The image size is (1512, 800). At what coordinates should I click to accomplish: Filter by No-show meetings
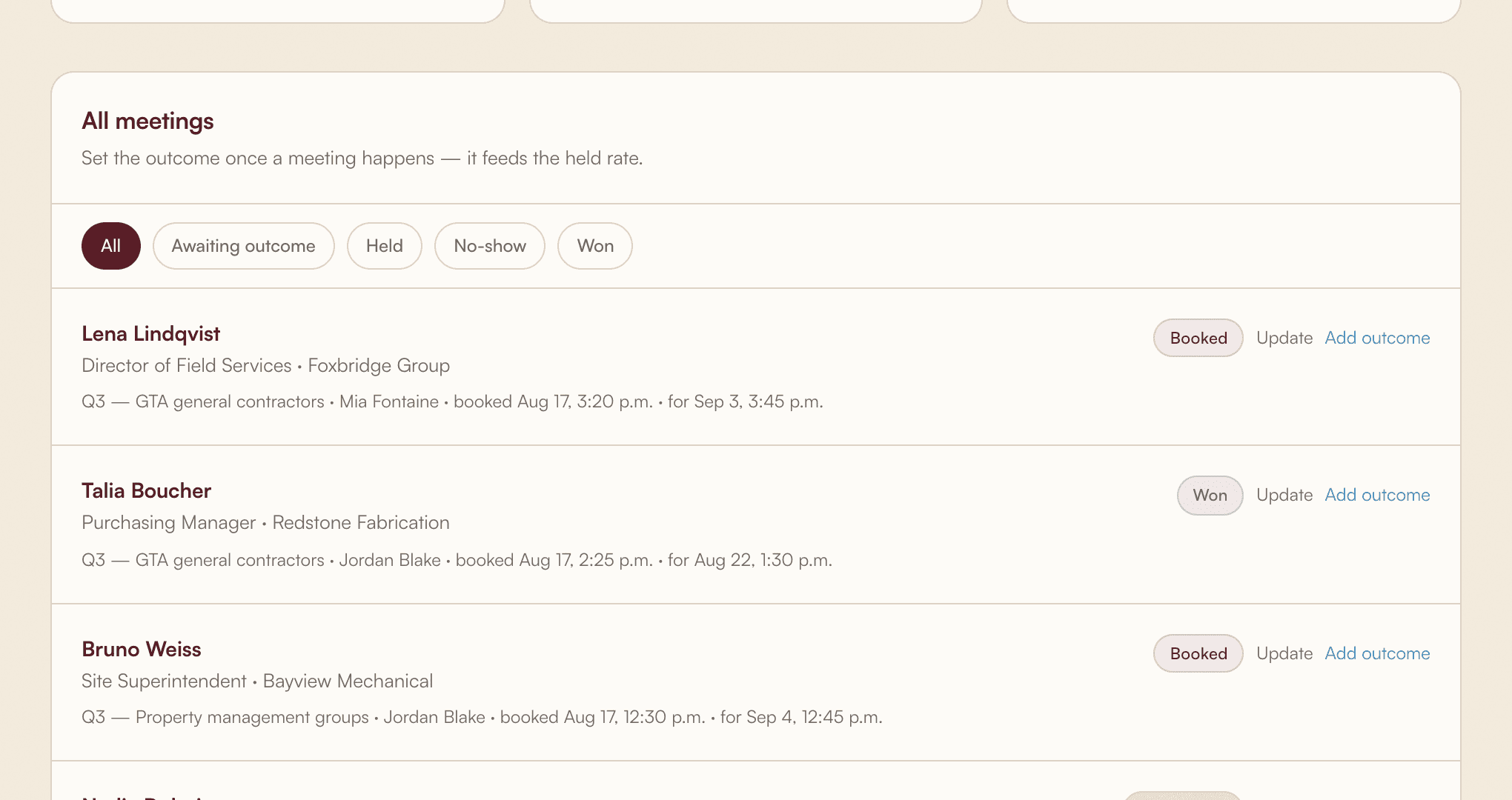click(x=489, y=246)
